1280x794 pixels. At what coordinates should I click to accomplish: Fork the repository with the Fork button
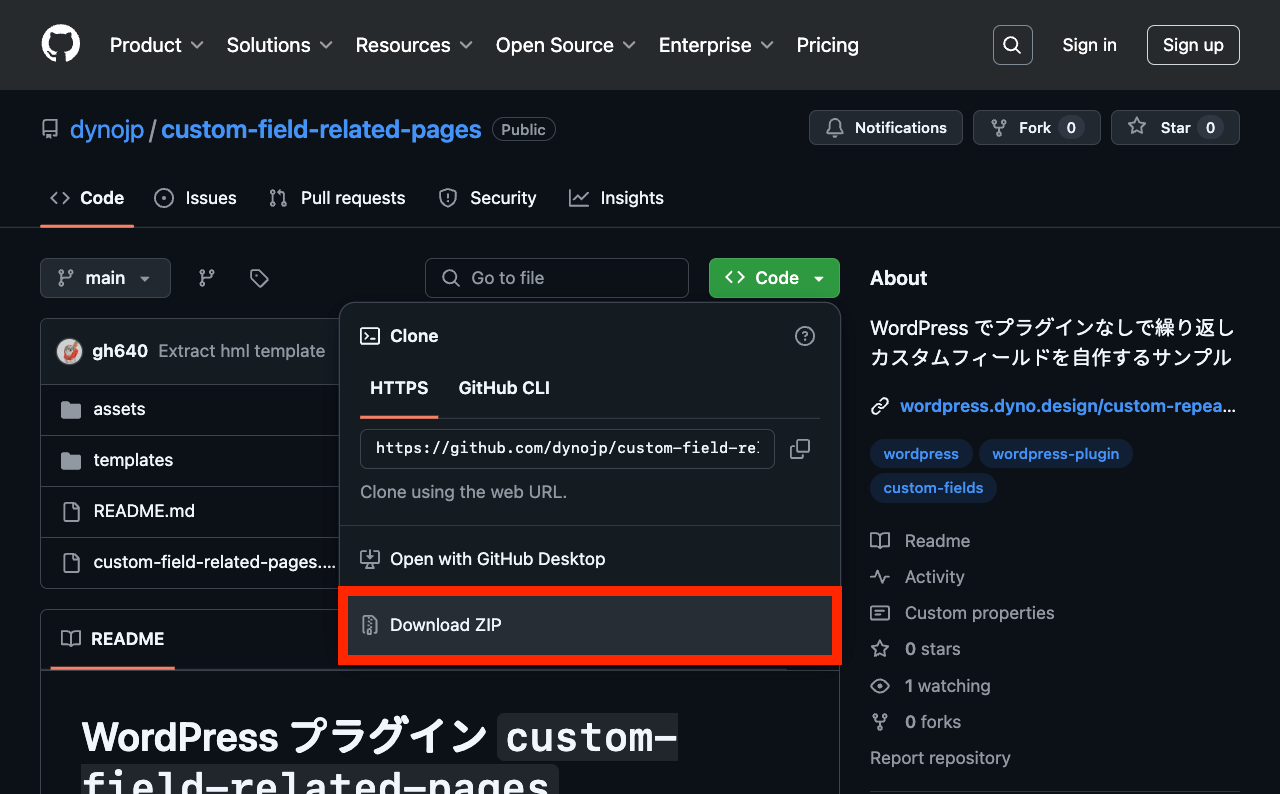pos(1037,128)
